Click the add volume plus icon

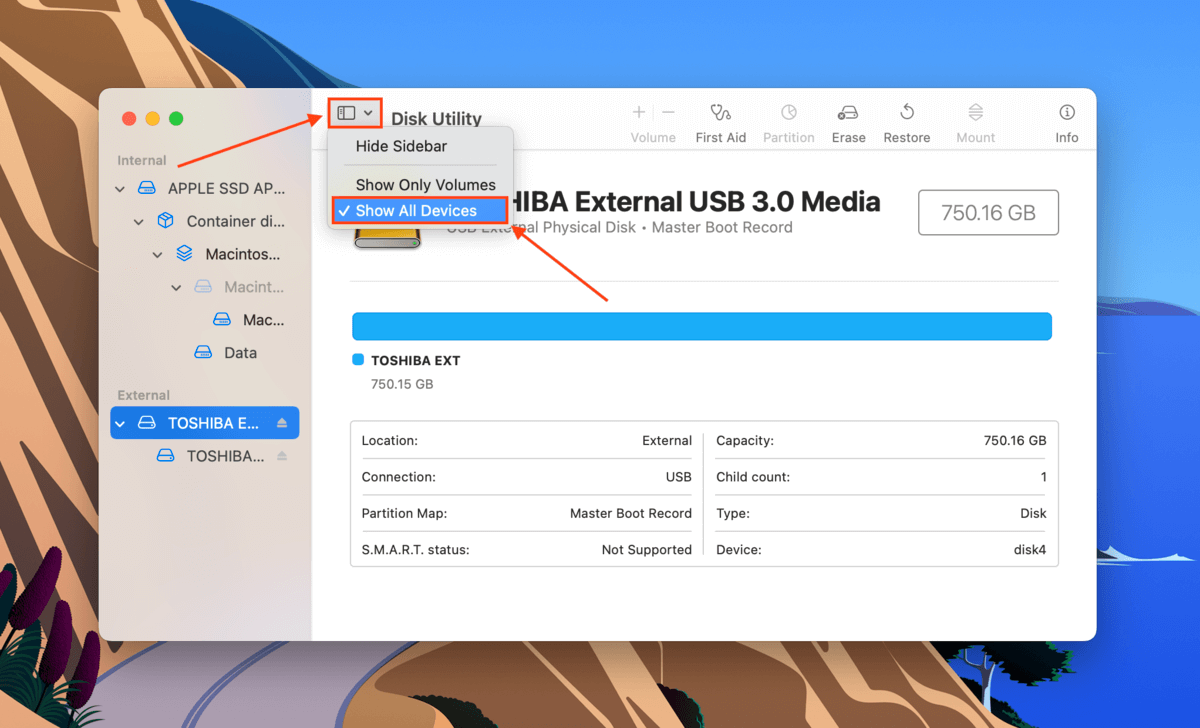[x=639, y=113]
